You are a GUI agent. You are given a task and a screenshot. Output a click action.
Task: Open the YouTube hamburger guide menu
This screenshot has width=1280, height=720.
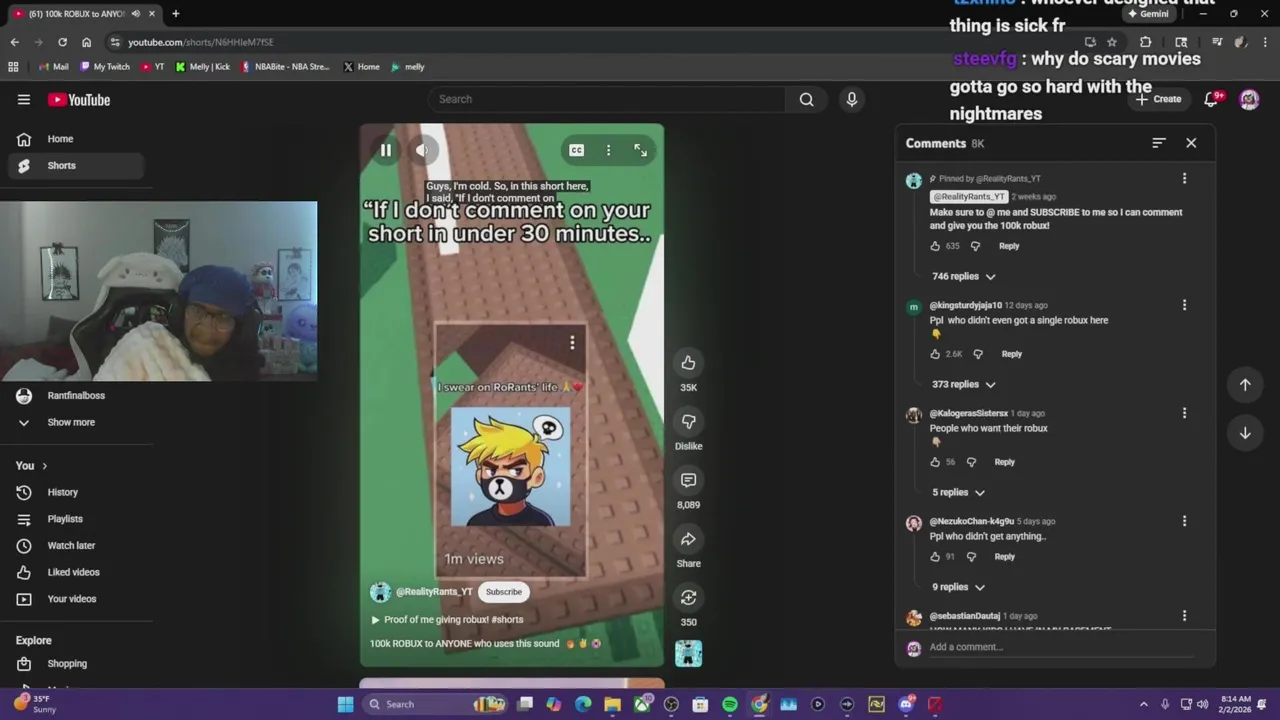click(x=24, y=99)
